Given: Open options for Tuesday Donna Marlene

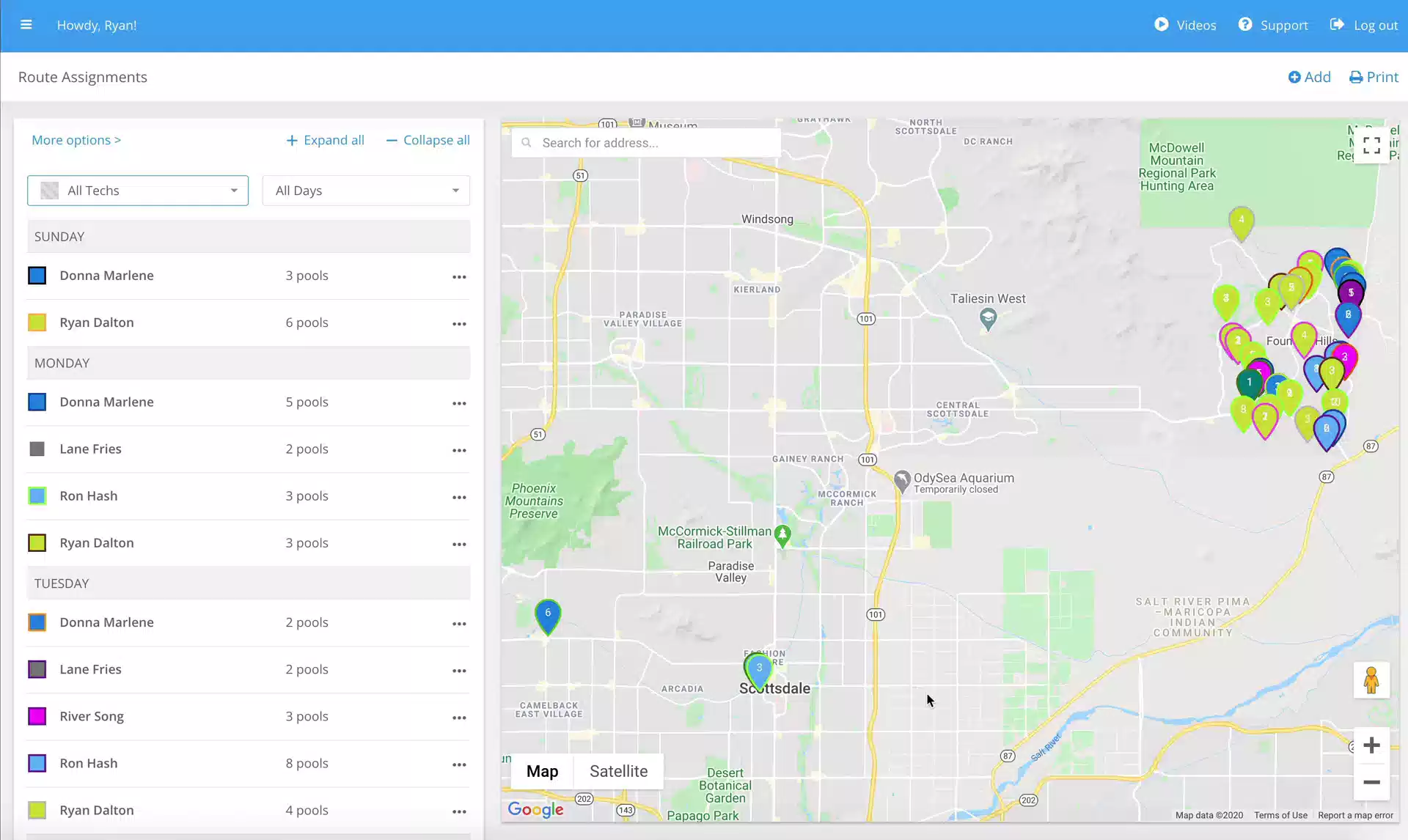Looking at the screenshot, I should coord(459,624).
